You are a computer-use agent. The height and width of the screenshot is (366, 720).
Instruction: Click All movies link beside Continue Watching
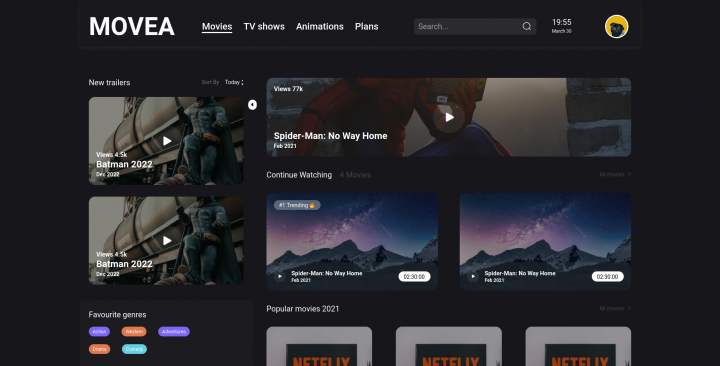pos(615,175)
